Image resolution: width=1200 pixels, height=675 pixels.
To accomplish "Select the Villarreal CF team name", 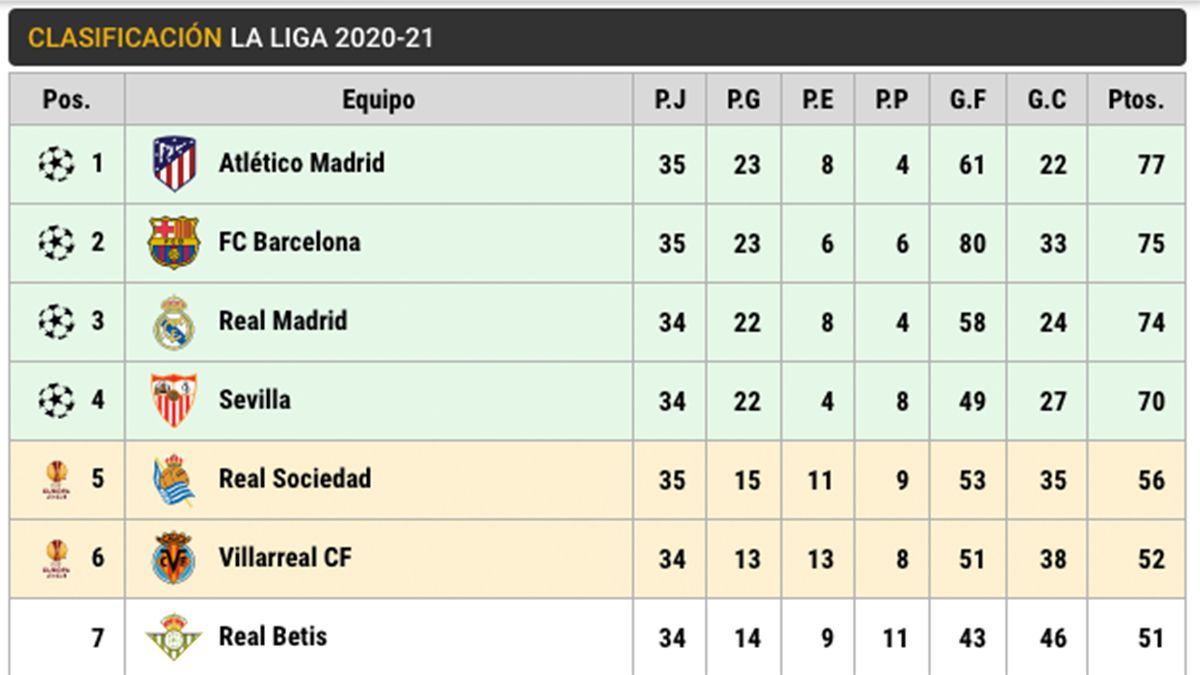I will coord(285,558).
